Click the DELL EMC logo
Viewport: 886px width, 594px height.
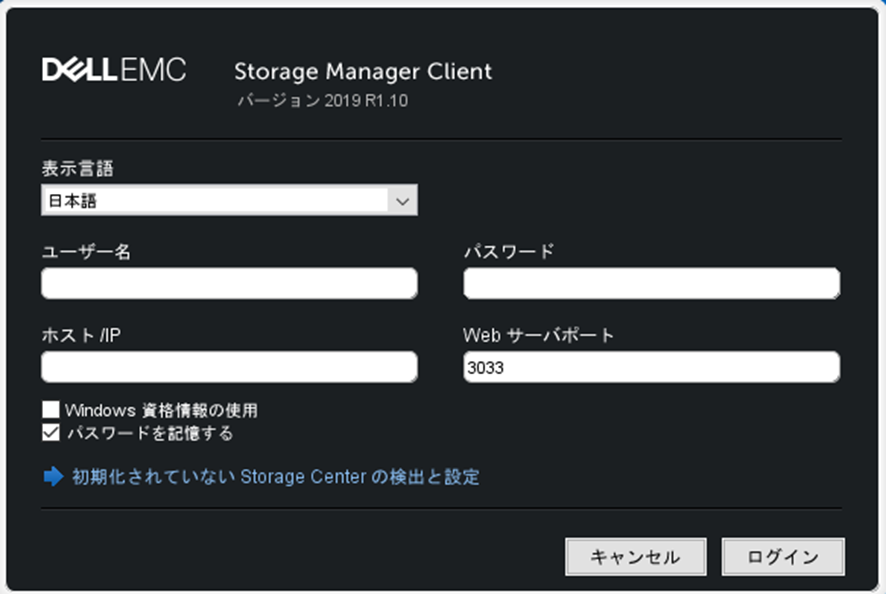point(115,70)
